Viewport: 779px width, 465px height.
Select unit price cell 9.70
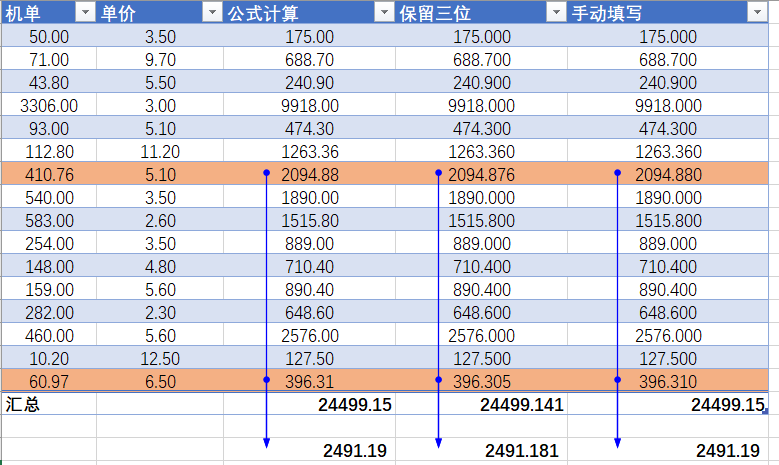(x=160, y=60)
